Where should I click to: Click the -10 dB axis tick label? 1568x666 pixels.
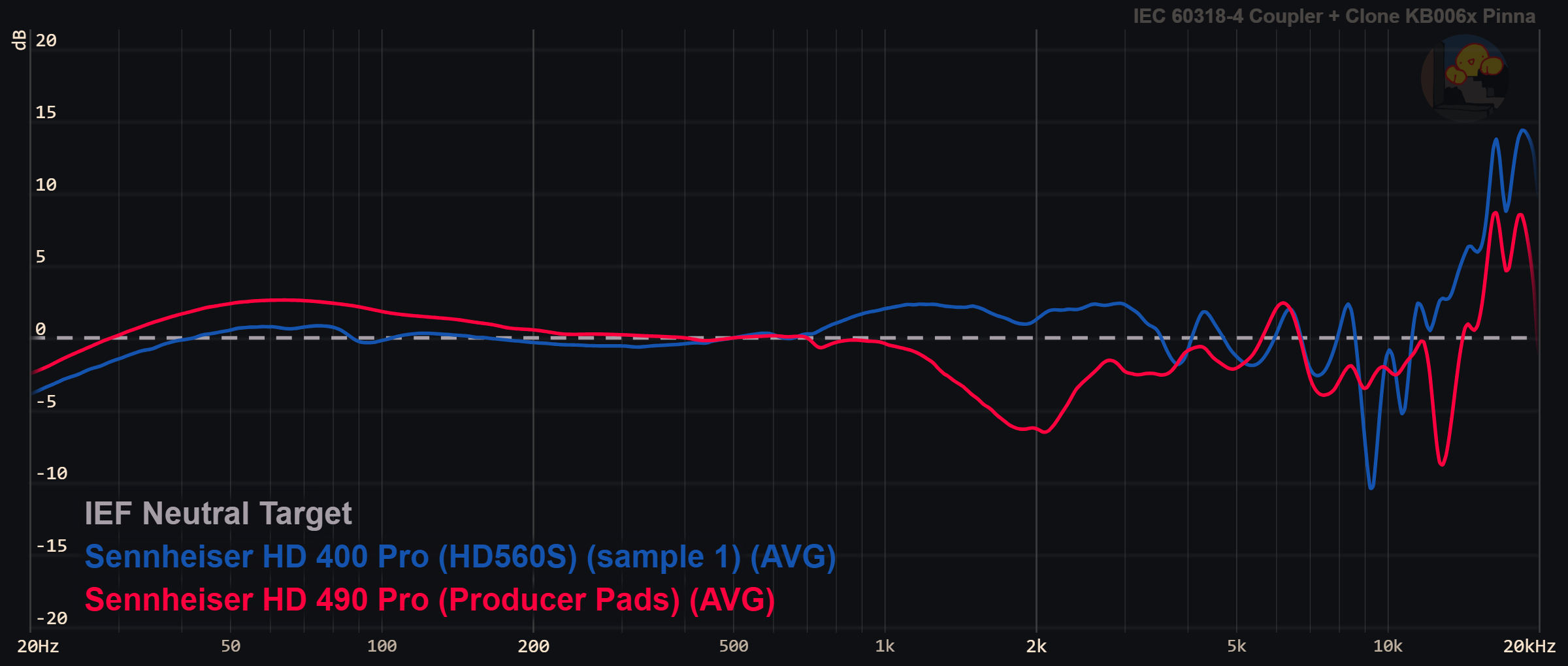52,473
